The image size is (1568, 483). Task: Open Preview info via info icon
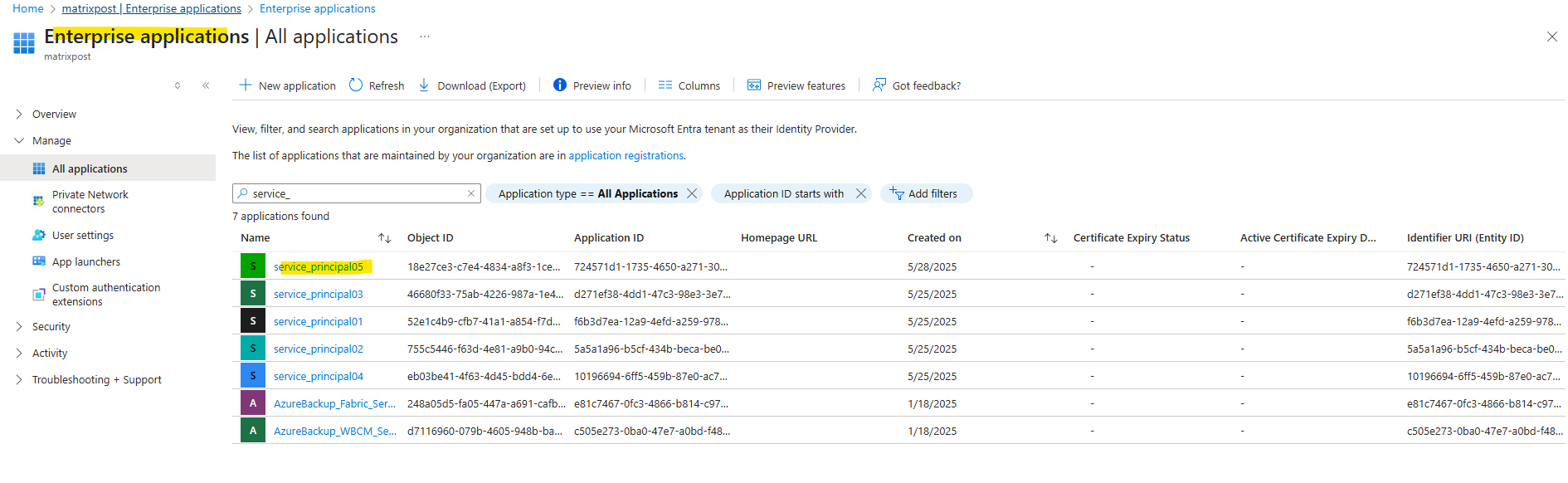560,85
